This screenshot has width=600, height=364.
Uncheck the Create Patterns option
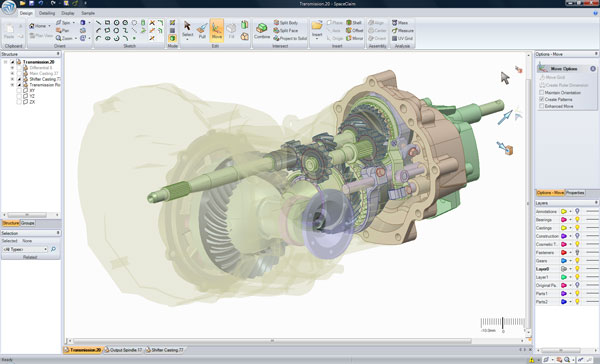click(x=541, y=99)
